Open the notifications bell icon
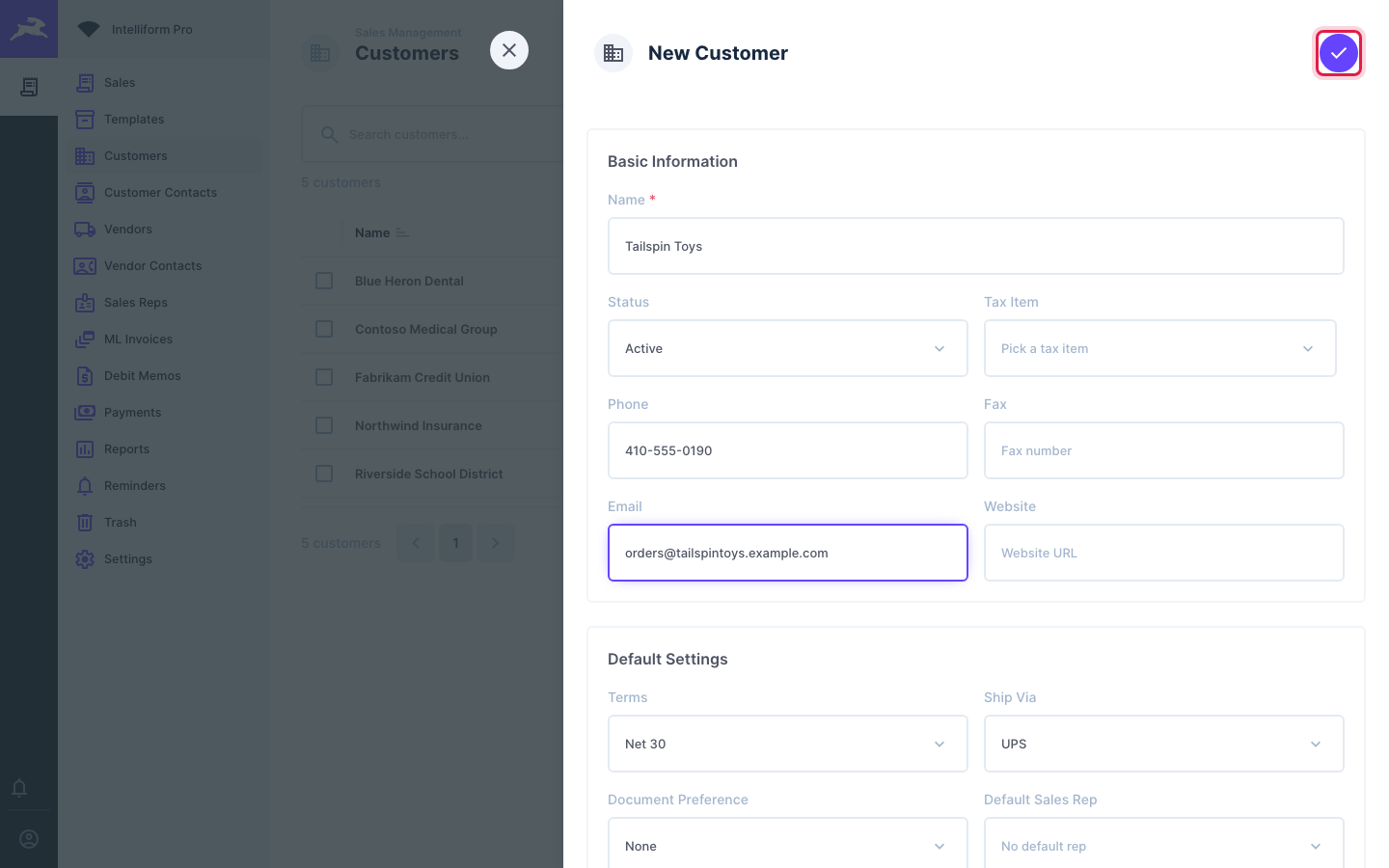 coord(19,787)
